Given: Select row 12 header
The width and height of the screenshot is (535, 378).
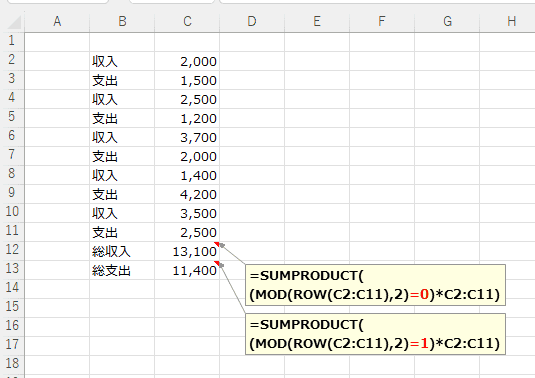Looking at the screenshot, I should (12, 251).
